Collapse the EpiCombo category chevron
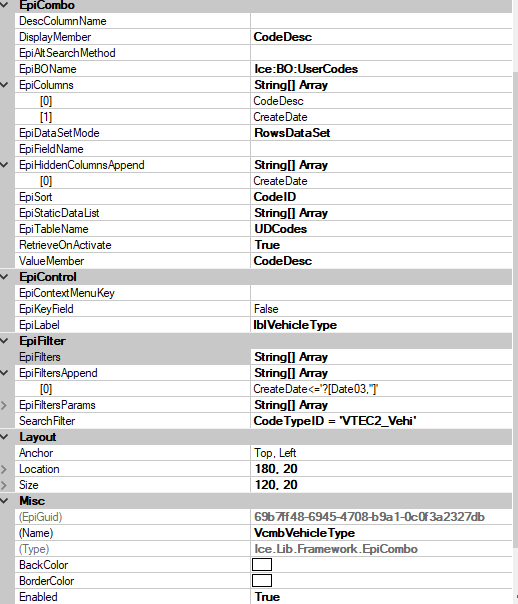The width and height of the screenshot is (518, 604). click(4, 5)
